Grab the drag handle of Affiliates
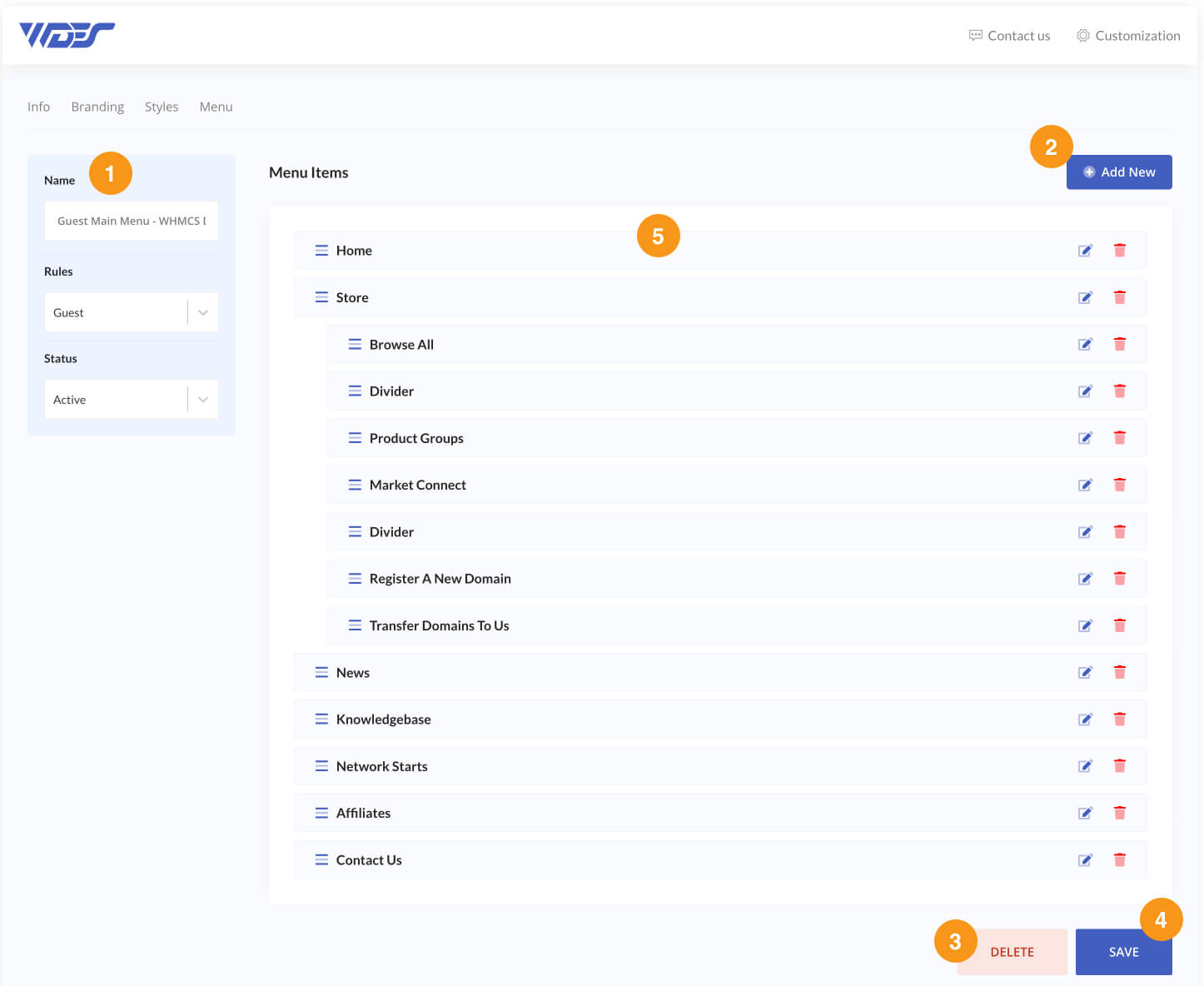This screenshot has width=1204, height=986. point(322,812)
